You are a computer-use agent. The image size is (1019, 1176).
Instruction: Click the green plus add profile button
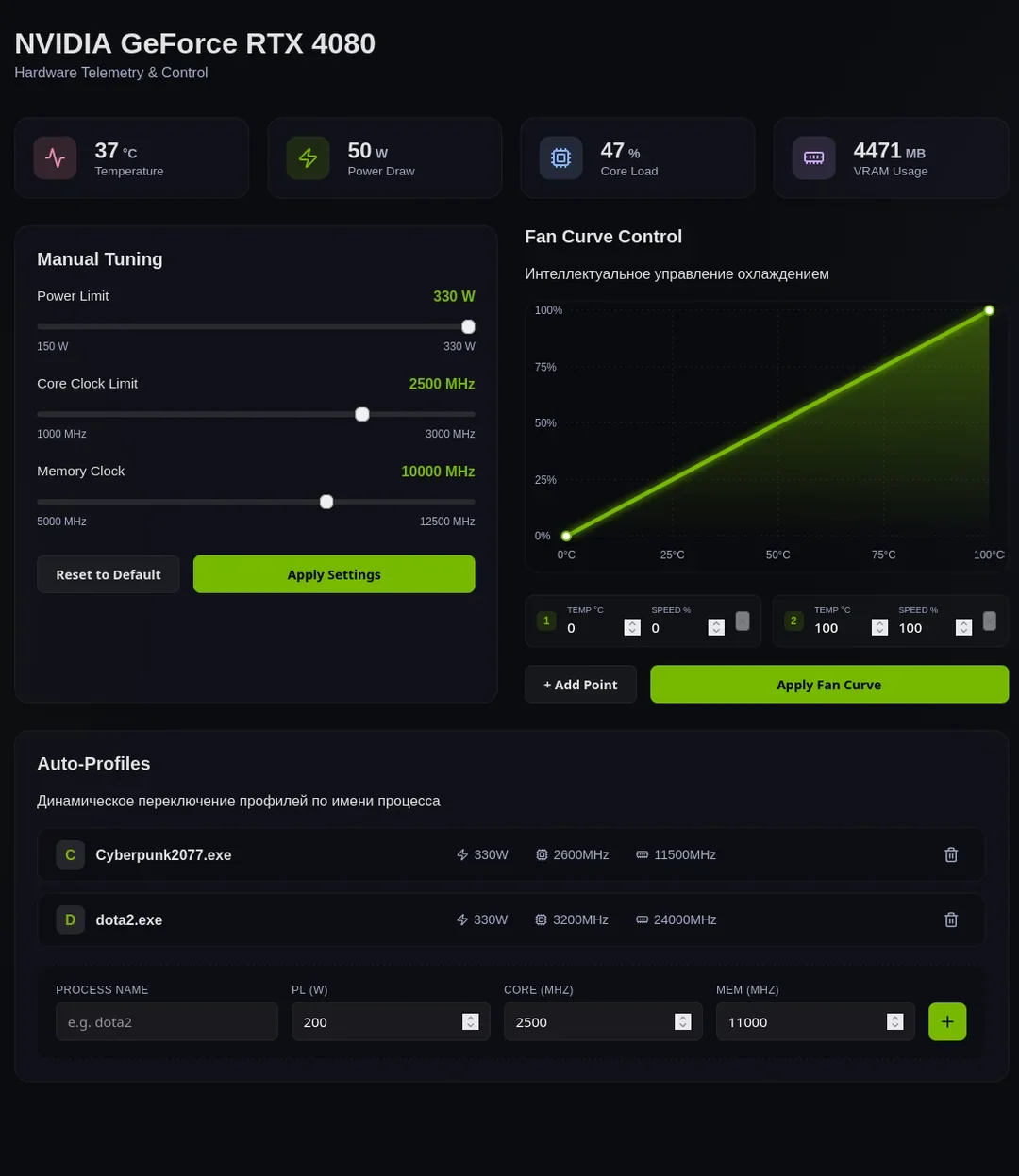(947, 1021)
